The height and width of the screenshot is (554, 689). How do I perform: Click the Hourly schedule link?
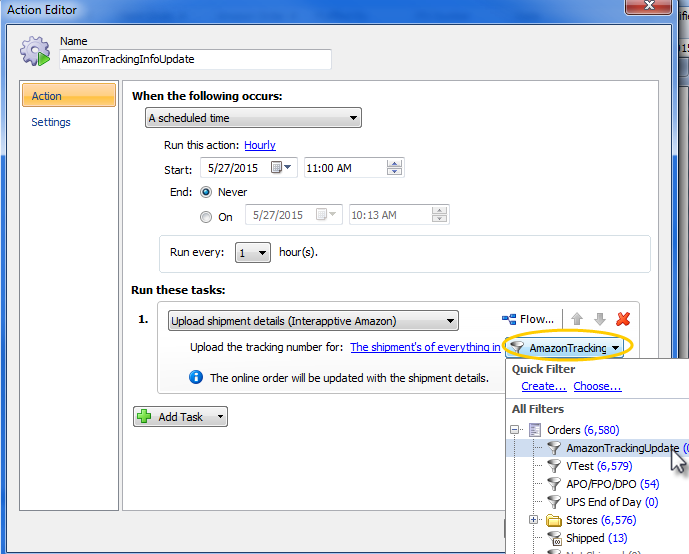pos(260,145)
